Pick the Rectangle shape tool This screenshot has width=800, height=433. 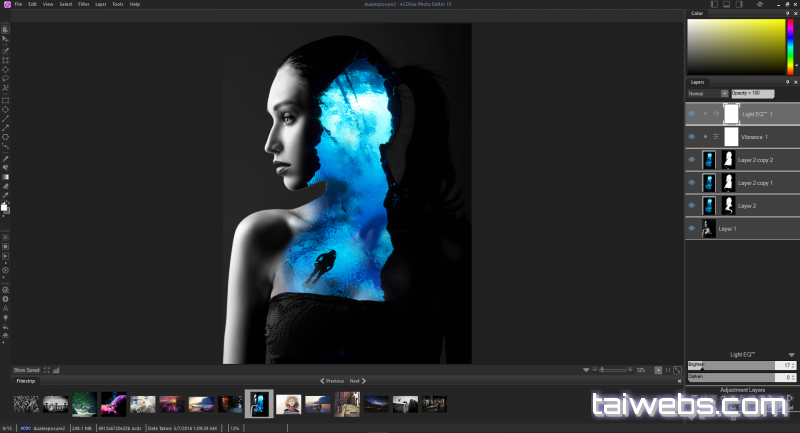pos(6,100)
